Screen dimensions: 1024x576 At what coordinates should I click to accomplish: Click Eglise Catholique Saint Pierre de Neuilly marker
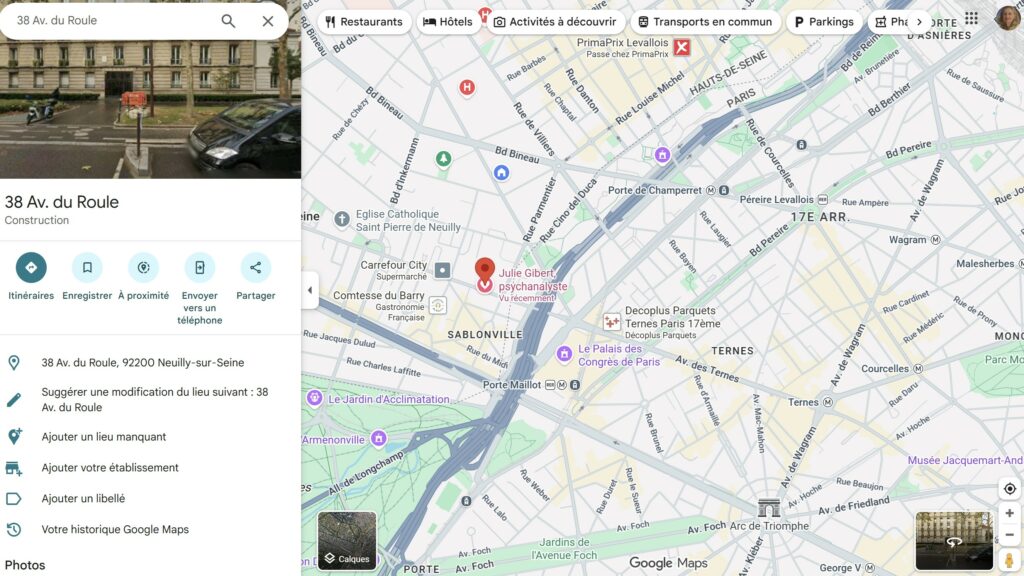point(342,219)
